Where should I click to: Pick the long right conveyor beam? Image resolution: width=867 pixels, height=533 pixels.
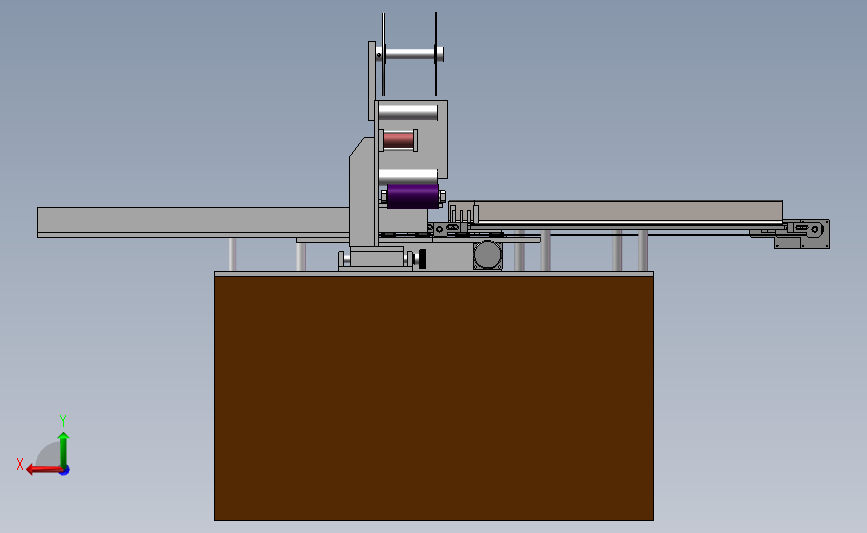pyautogui.click(x=630, y=212)
